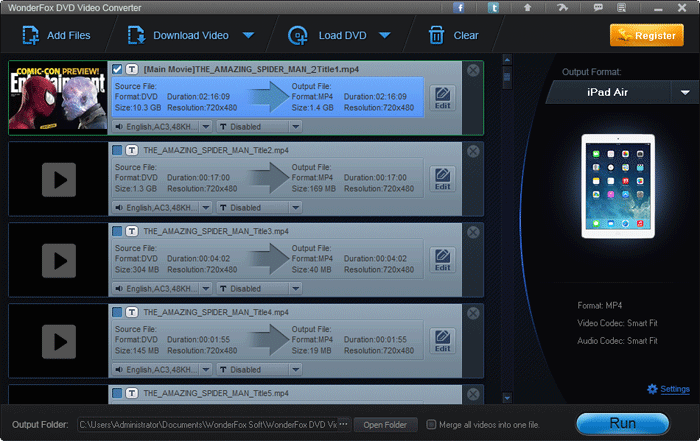Remove Title2.mp4 with its X icon
This screenshot has width=700, height=441.
pos(473,151)
